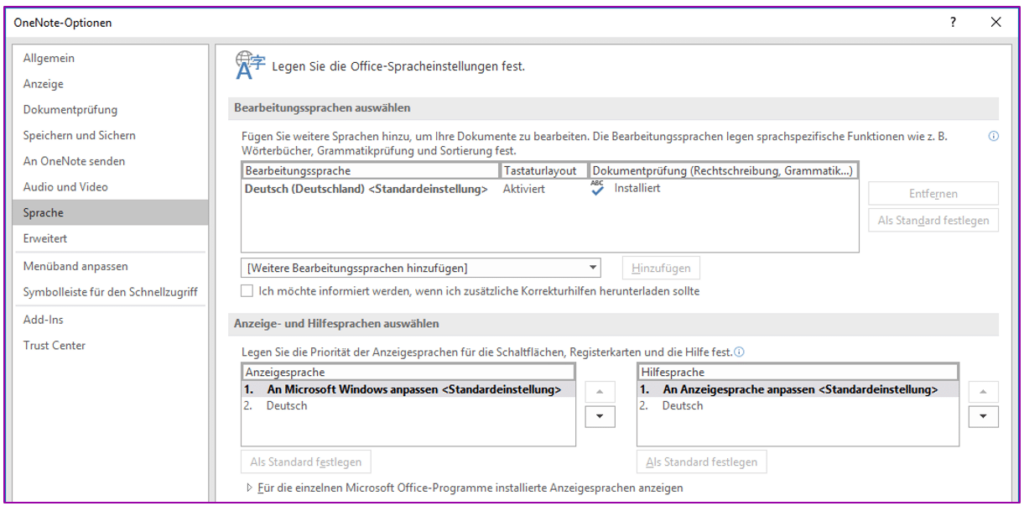
Task: Go to Speichern und Sichern settings
Action: click(111, 135)
